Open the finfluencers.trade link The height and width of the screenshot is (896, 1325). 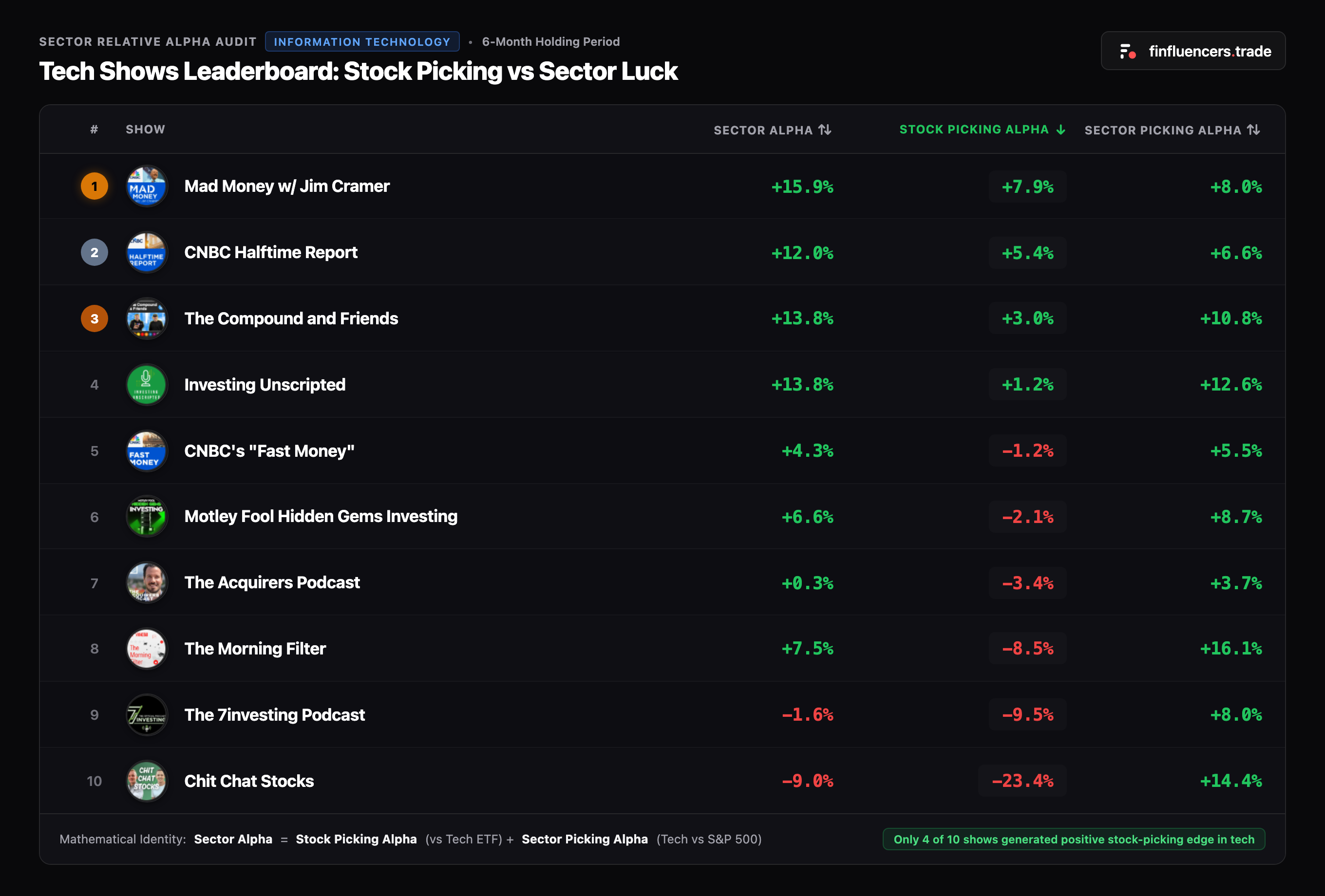[1192, 51]
